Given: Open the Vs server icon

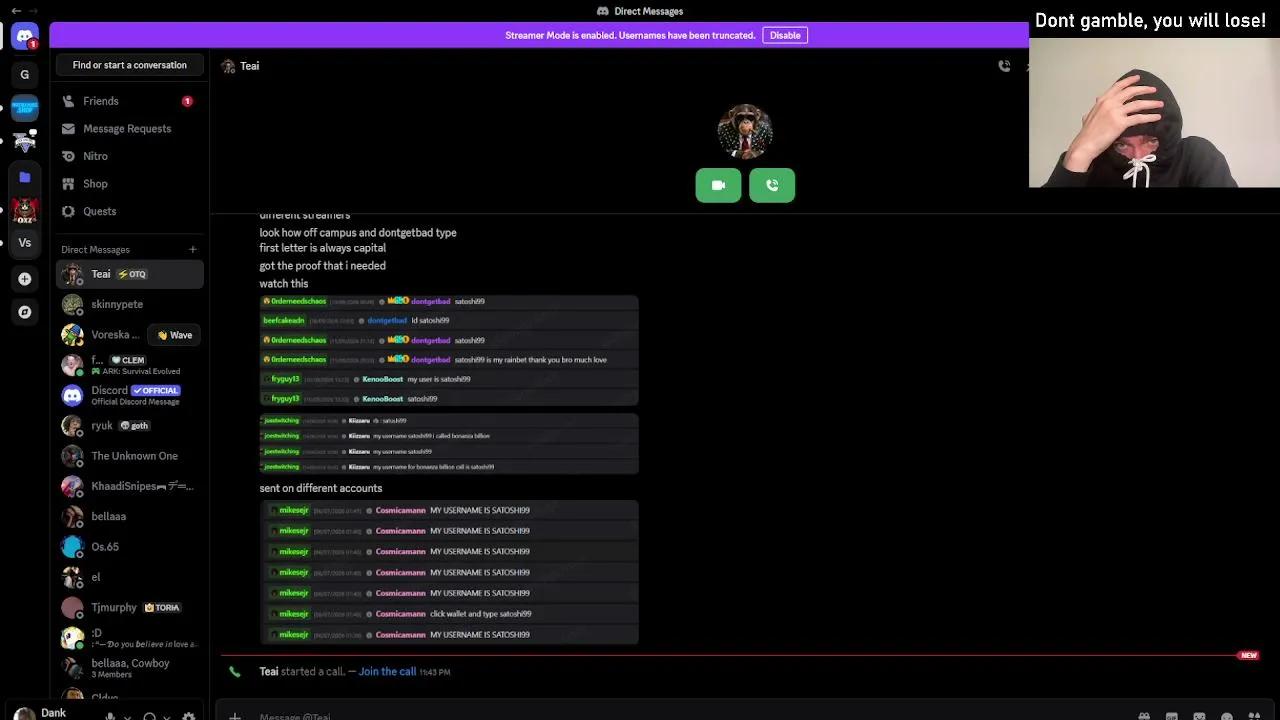Looking at the screenshot, I should (25, 243).
